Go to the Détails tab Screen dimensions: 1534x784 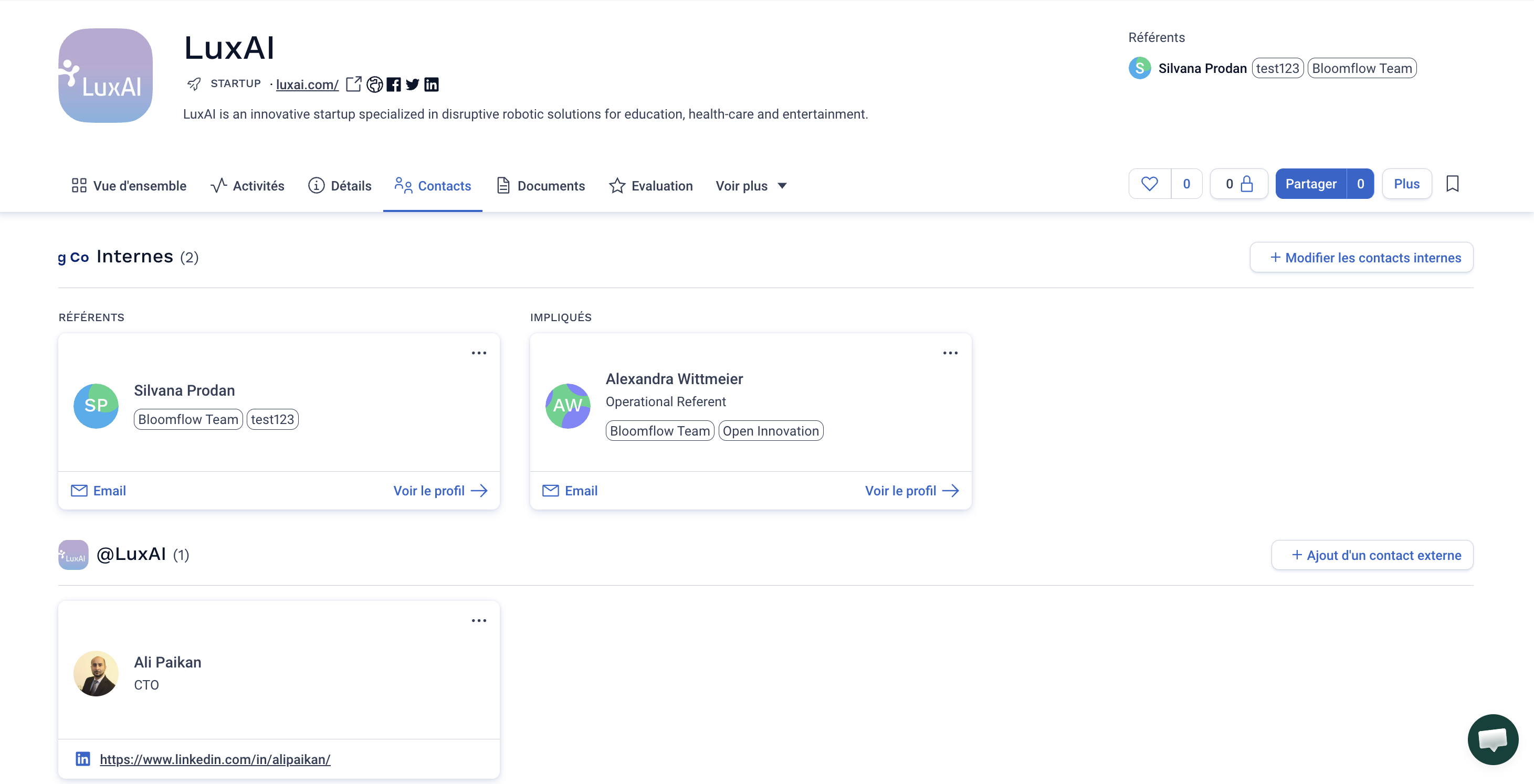pos(340,186)
